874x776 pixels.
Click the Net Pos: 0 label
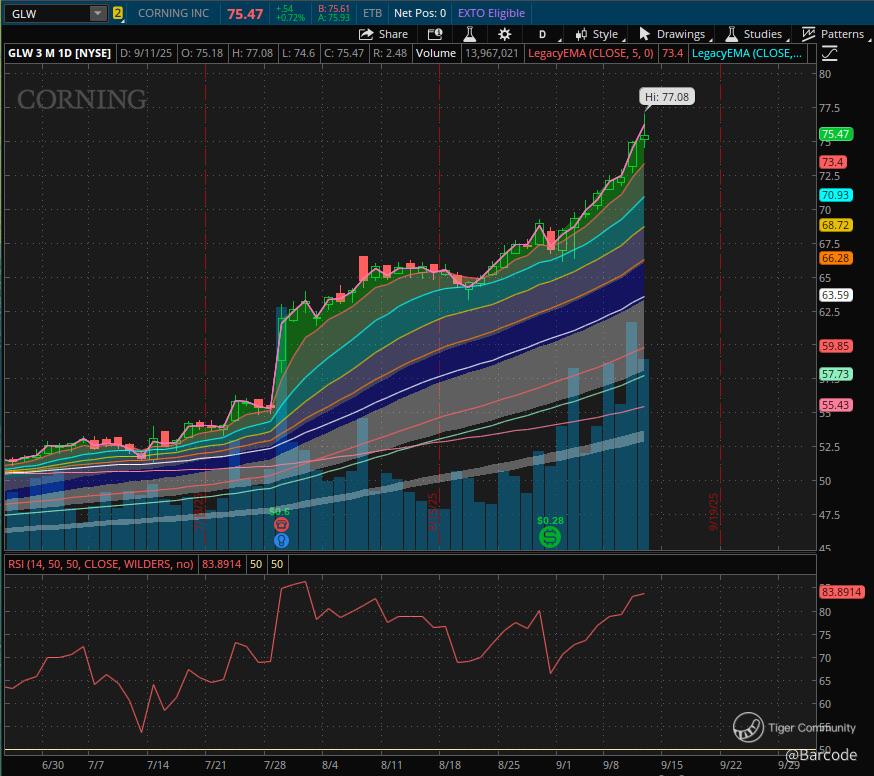(420, 13)
